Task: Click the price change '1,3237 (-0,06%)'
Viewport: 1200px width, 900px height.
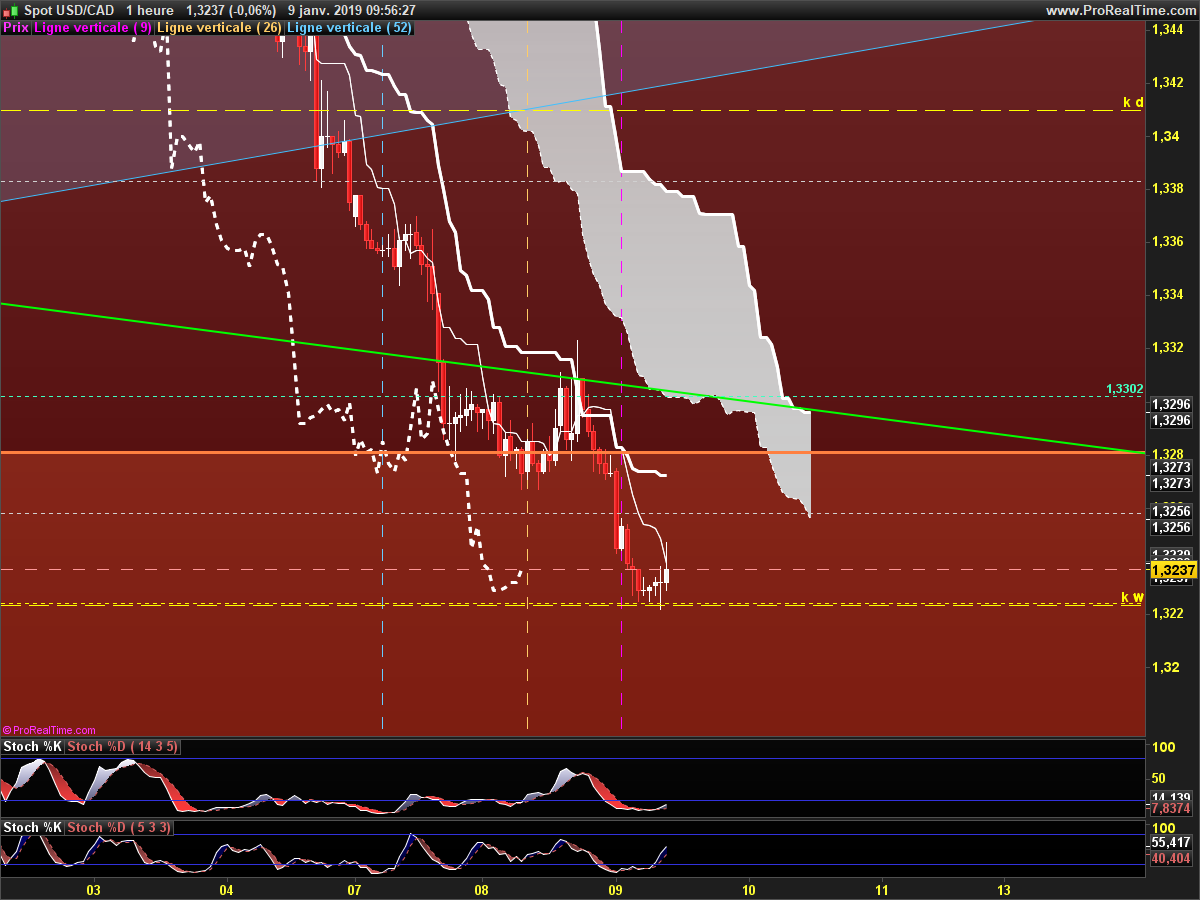Action: pos(231,10)
